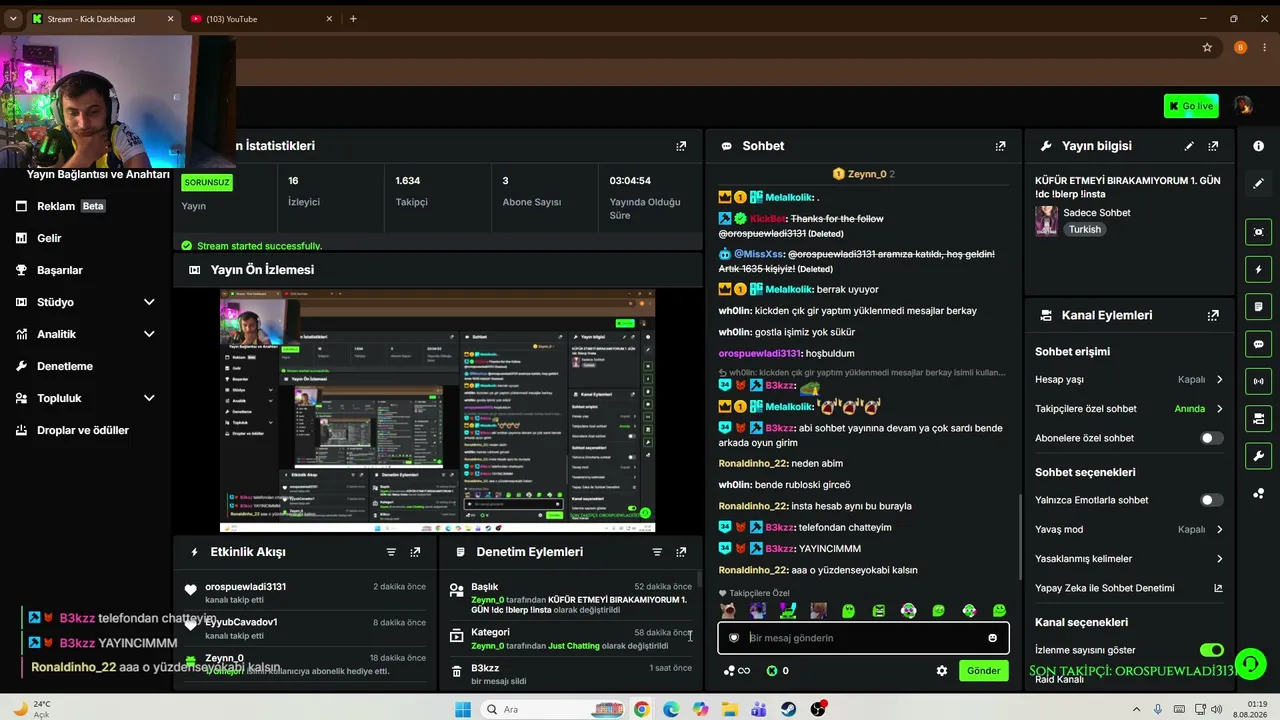Pop out the Sohbet chat panel
This screenshot has width=1280, height=720.
tap(1000, 146)
